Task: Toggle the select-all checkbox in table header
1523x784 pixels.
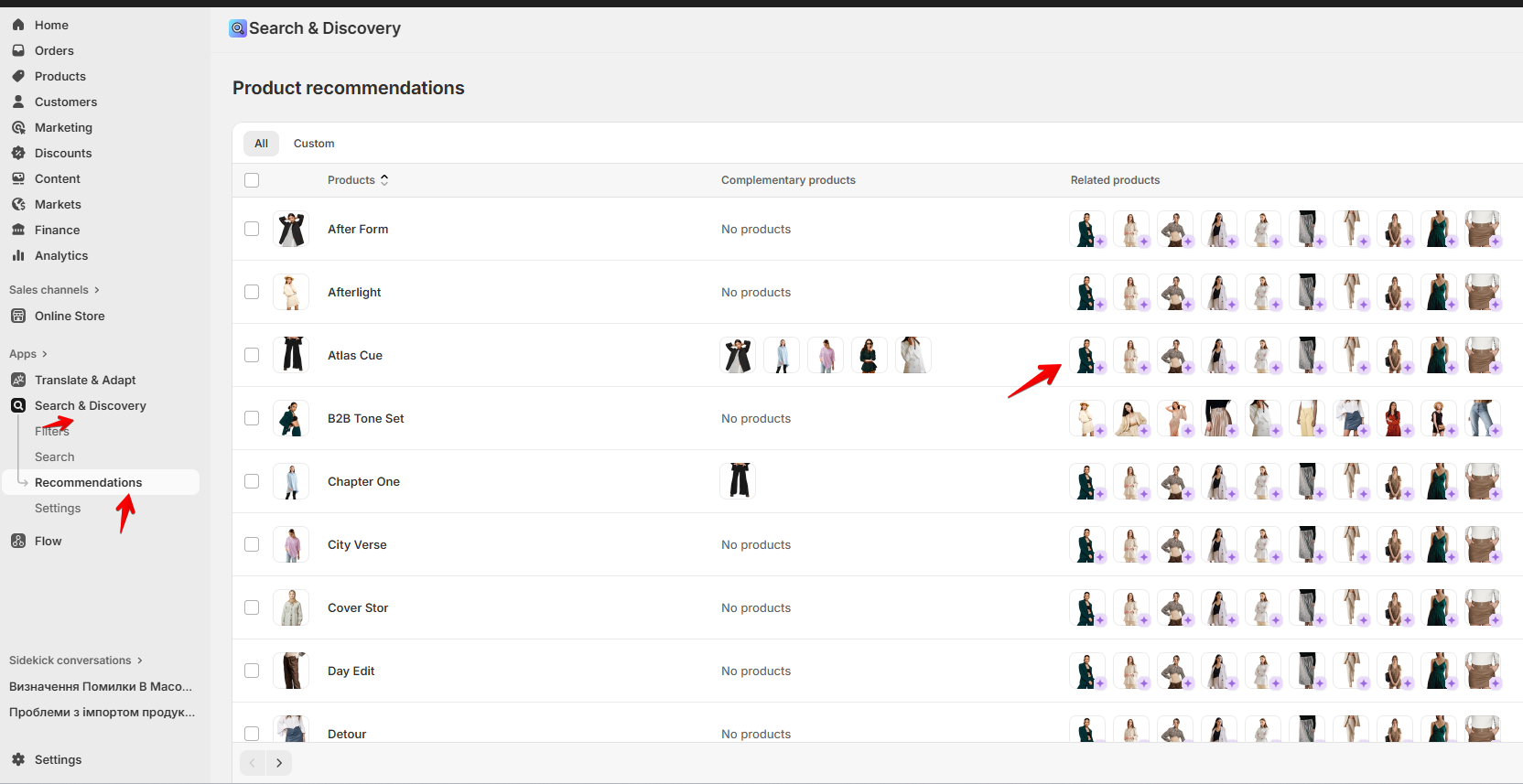Action: point(252,180)
